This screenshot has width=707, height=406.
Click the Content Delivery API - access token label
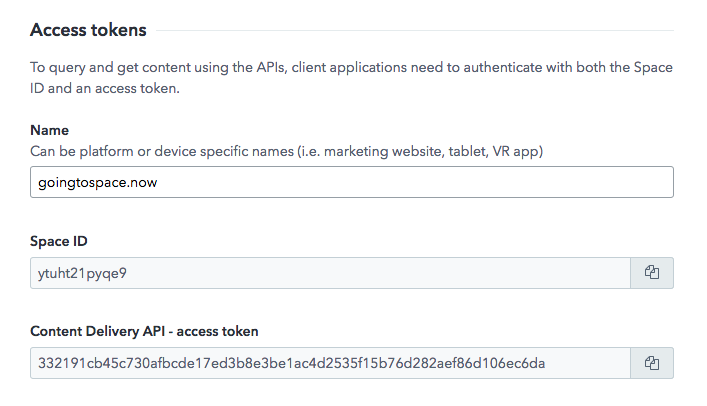coord(144,332)
